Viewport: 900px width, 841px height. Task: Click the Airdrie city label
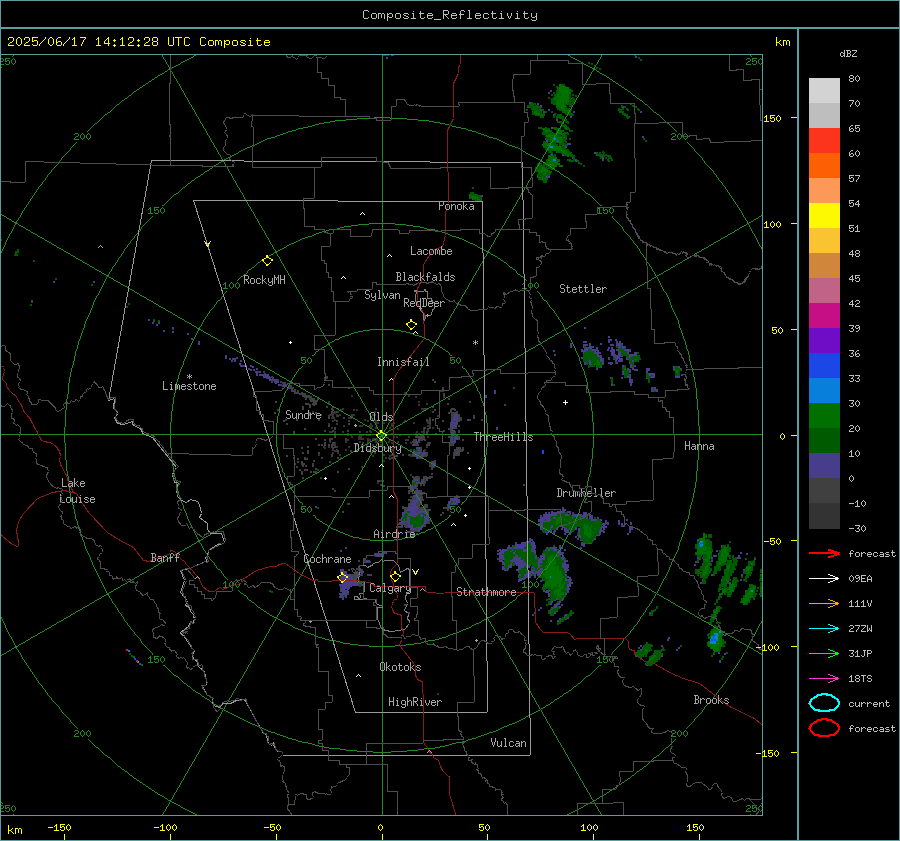tap(394, 534)
